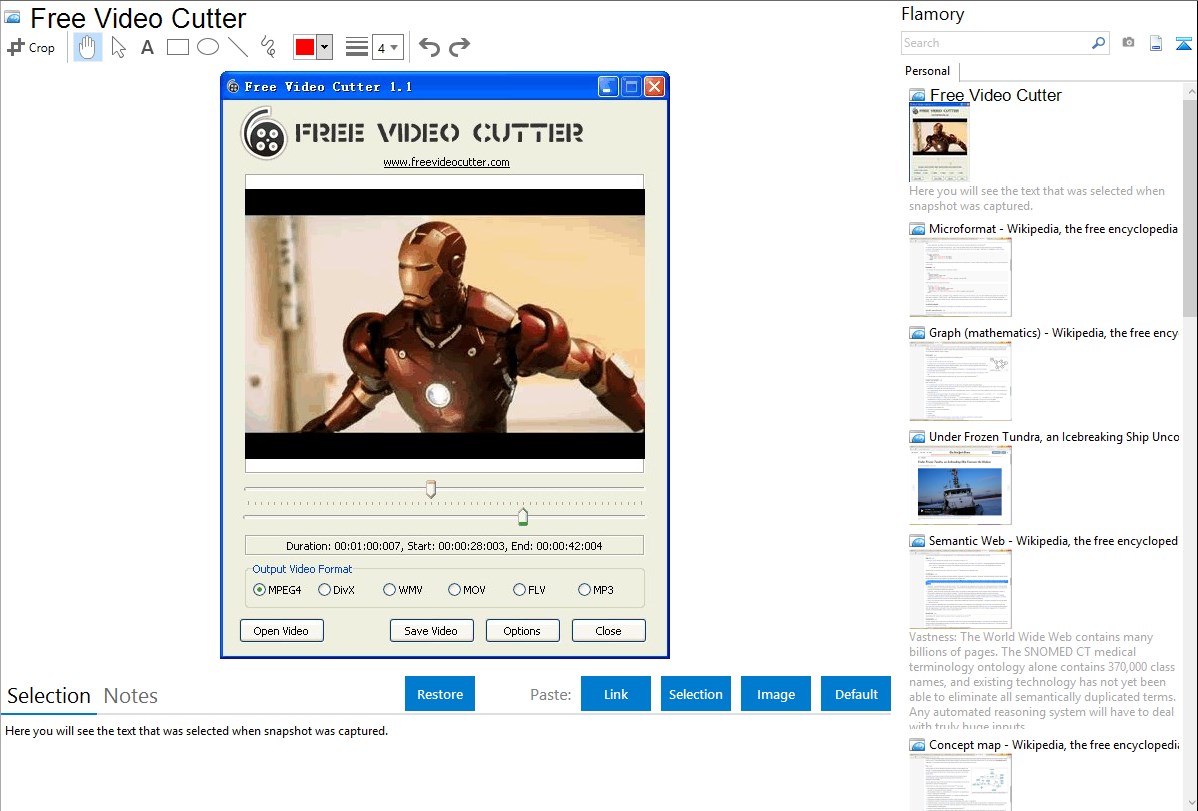
Task: Switch to the Notes tab
Action: (x=131, y=696)
